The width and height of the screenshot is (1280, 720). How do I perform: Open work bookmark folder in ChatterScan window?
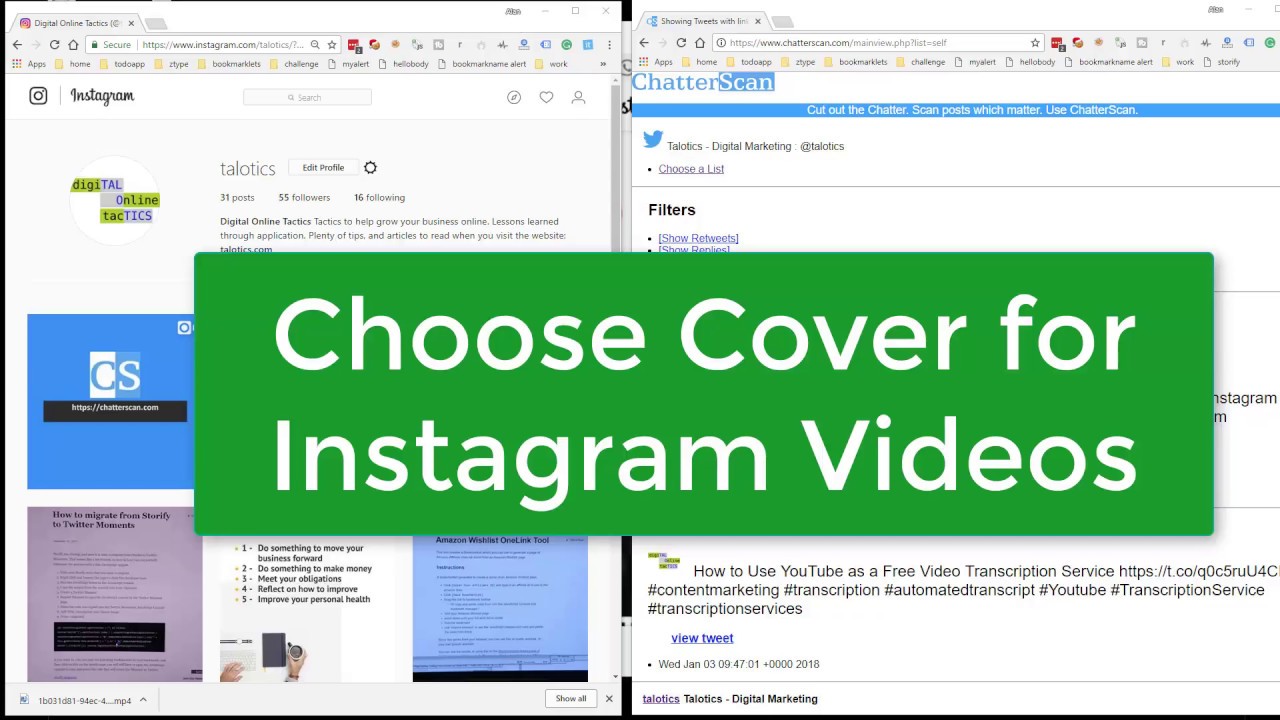tap(1177, 62)
